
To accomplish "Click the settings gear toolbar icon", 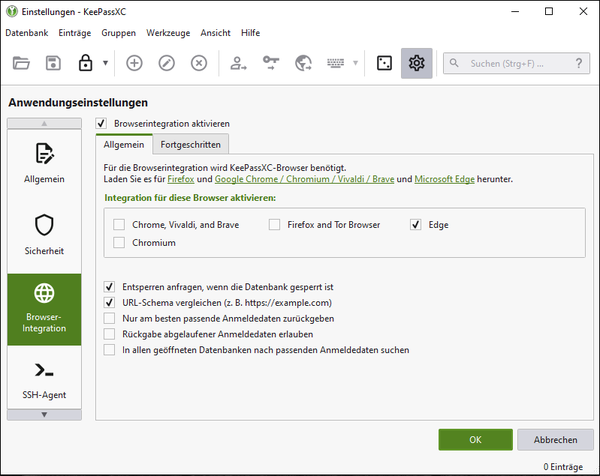I will (x=416, y=63).
